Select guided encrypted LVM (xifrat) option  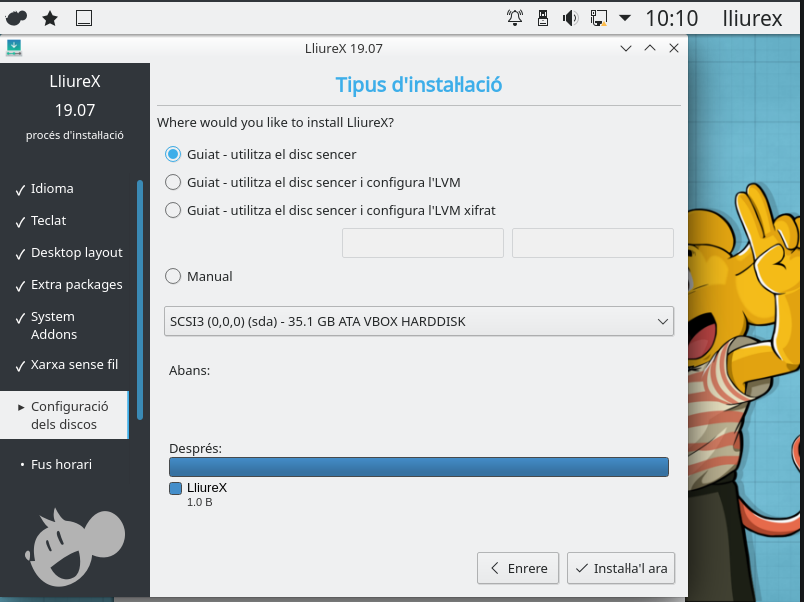point(173,210)
